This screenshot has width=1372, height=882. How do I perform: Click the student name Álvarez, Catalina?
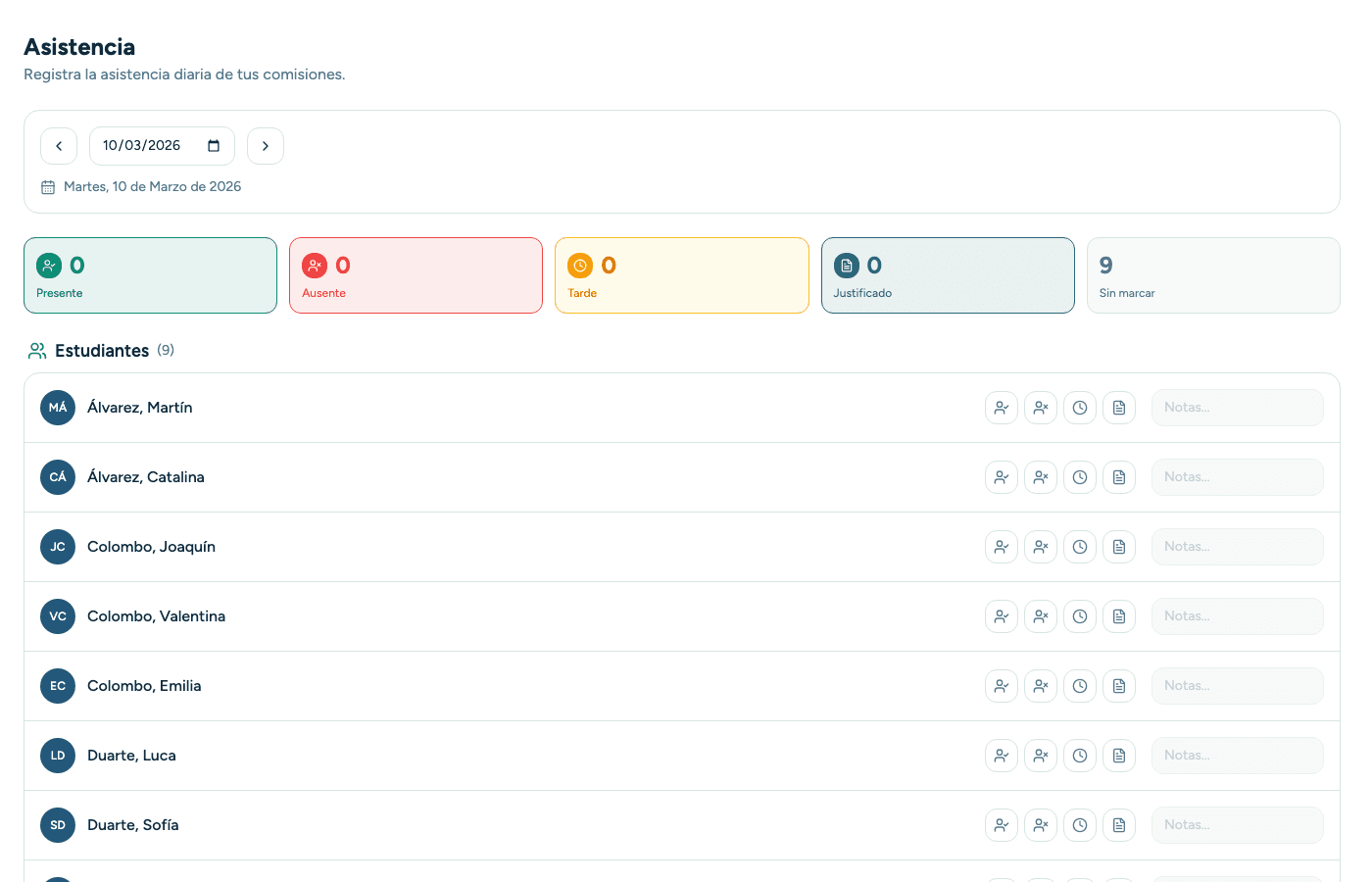[146, 477]
